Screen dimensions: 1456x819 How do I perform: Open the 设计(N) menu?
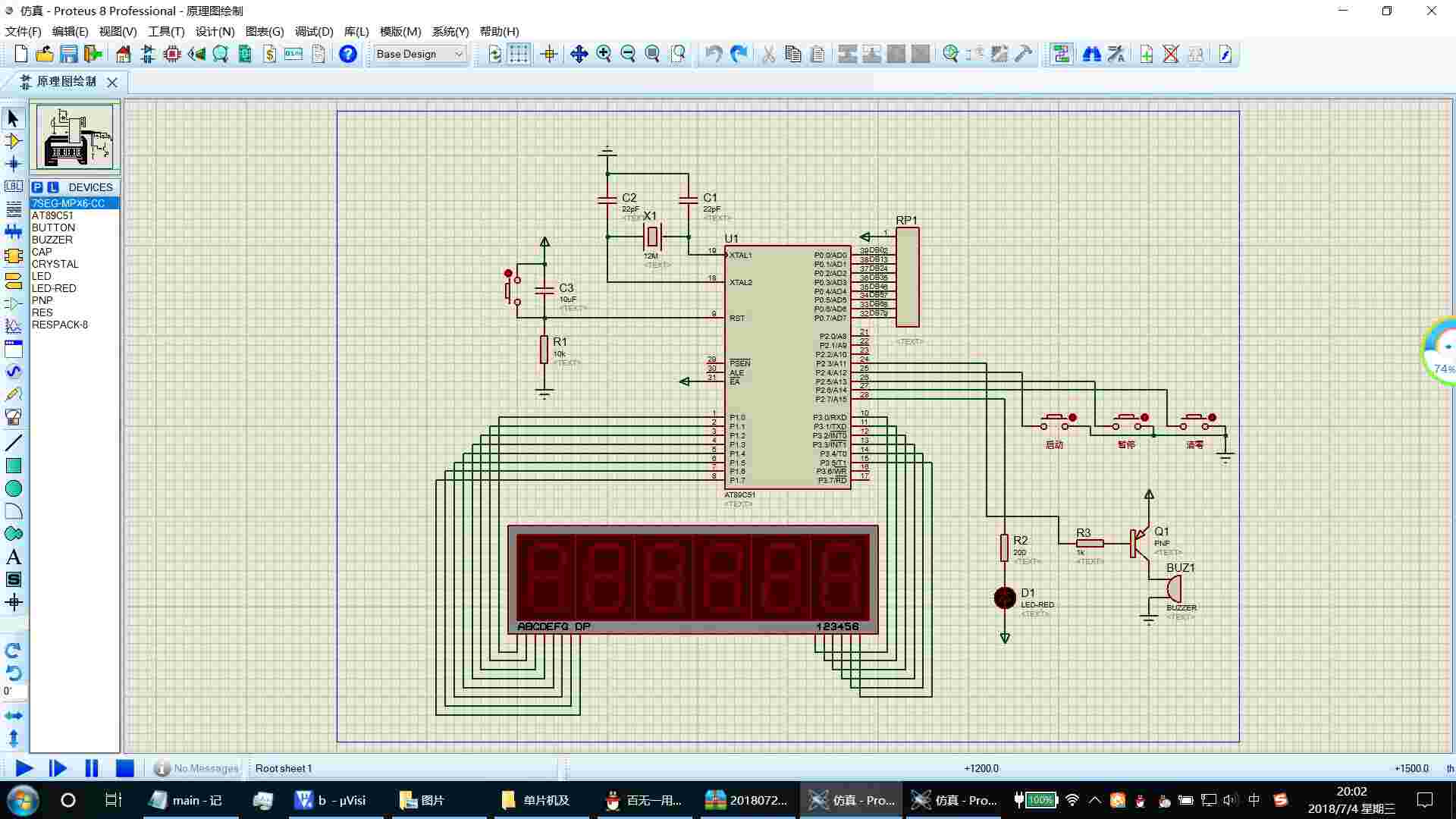pyautogui.click(x=215, y=31)
